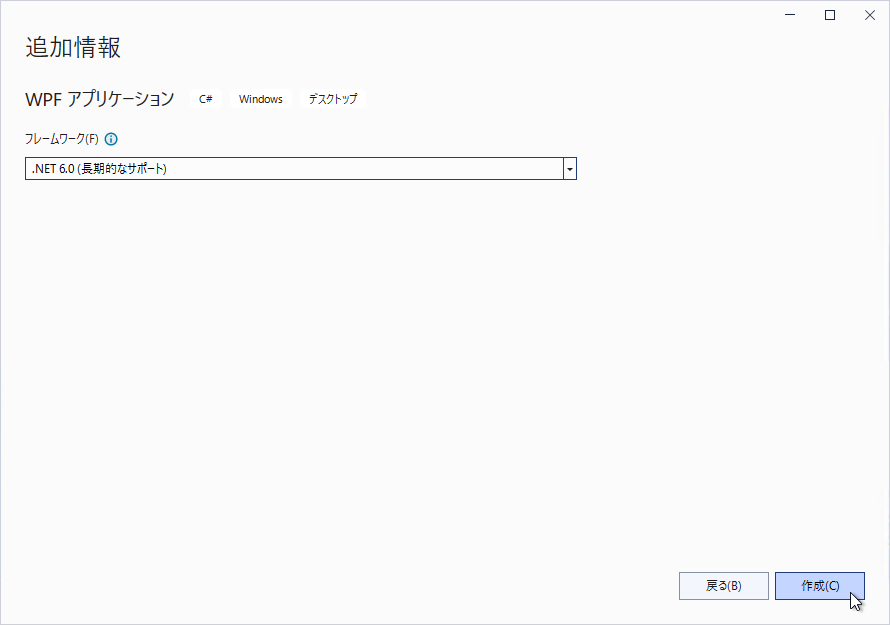Click the WPF アプリケーション heading
Image resolution: width=890 pixels, height=625 pixels.
(100, 99)
